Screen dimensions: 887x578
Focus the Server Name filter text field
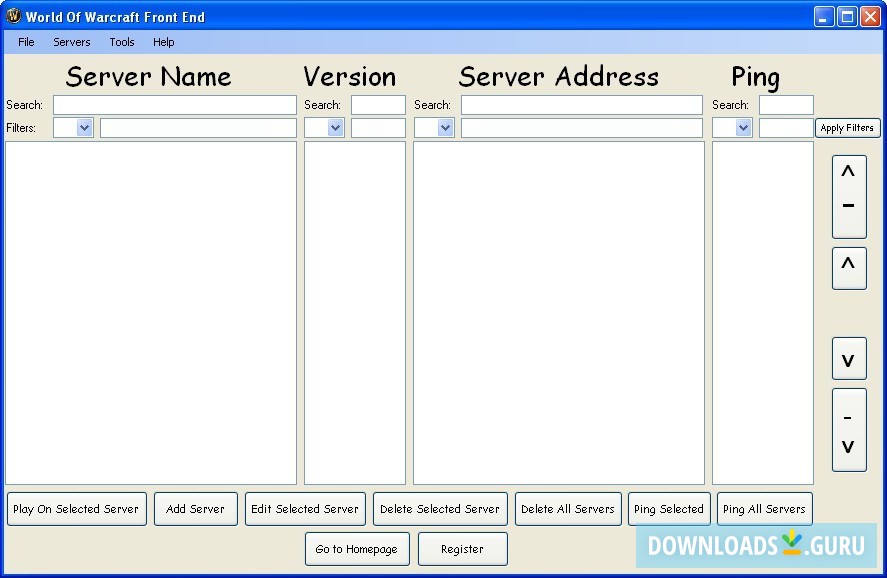(198, 128)
